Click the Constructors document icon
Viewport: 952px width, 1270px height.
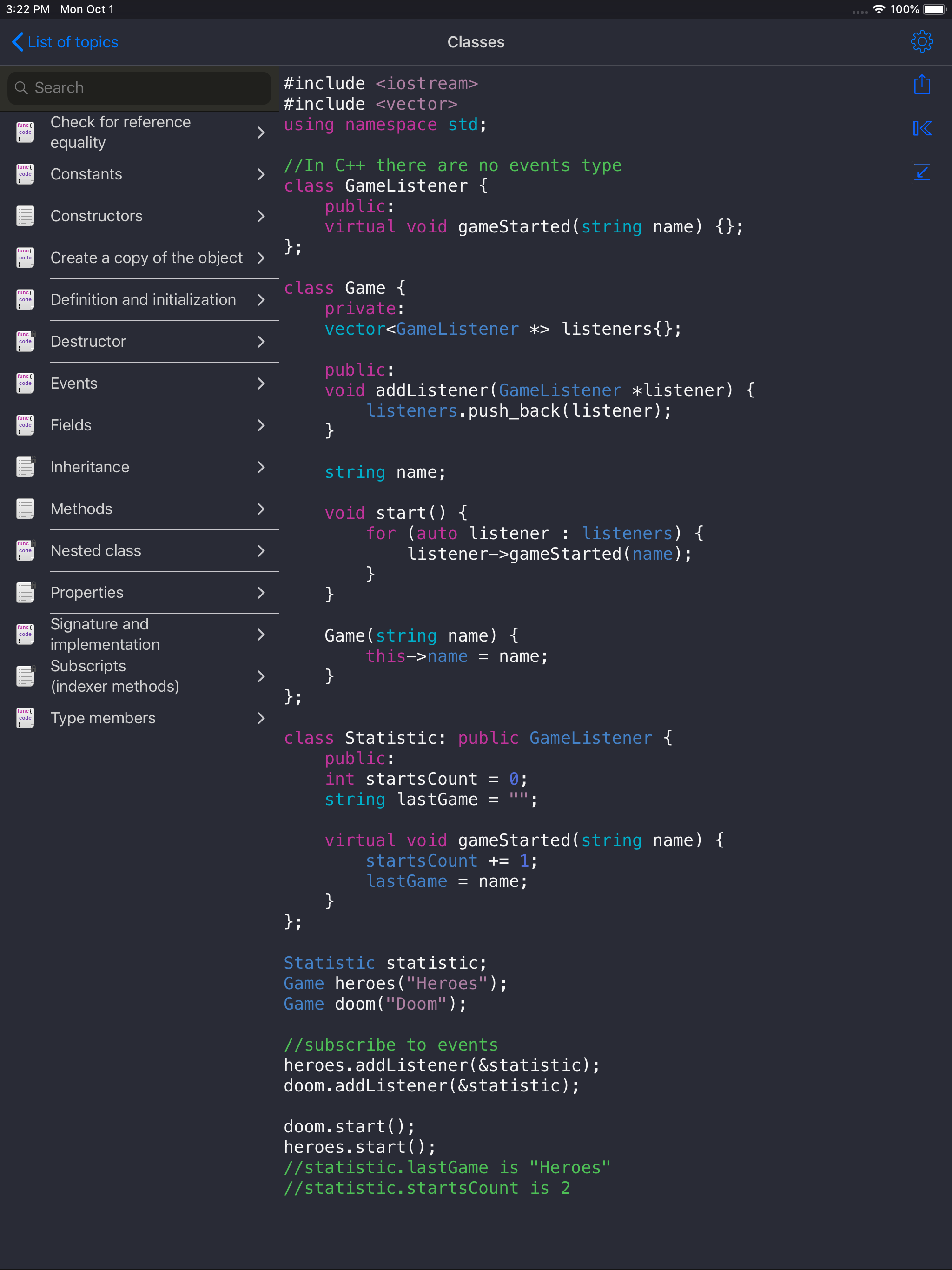pos(25,216)
